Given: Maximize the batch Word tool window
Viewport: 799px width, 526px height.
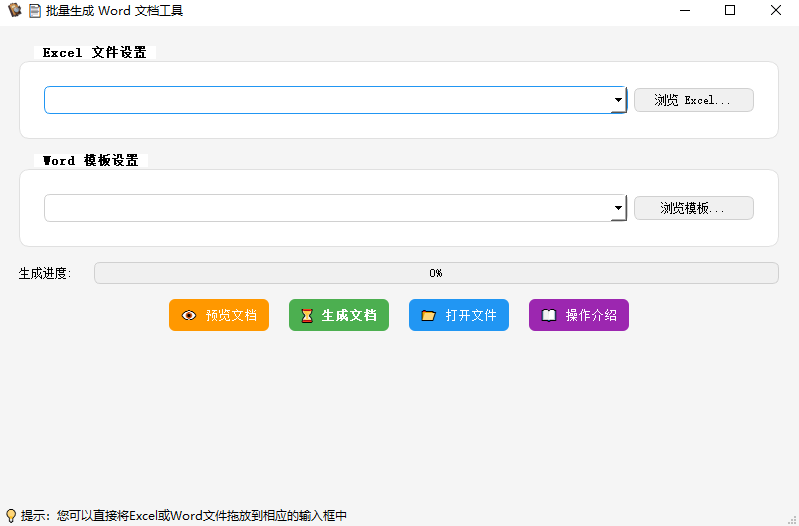Looking at the screenshot, I should [730, 10].
